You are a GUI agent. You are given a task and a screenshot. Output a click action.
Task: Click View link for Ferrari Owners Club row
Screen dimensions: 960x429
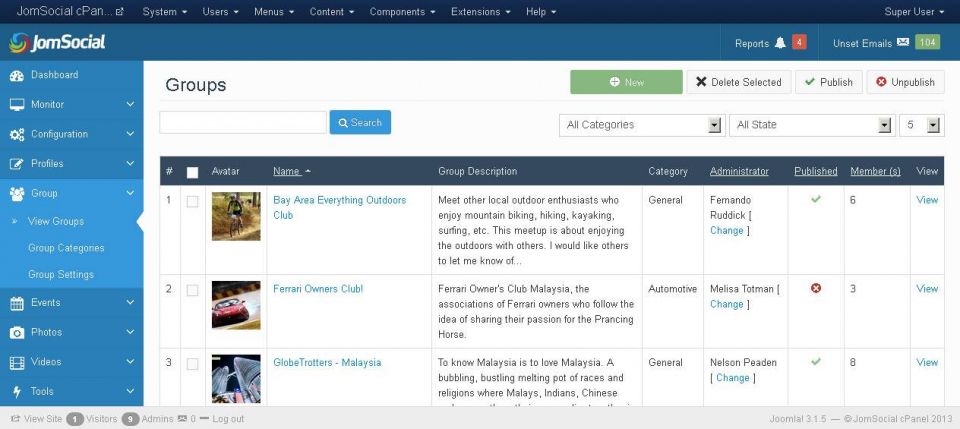pyautogui.click(x=927, y=289)
